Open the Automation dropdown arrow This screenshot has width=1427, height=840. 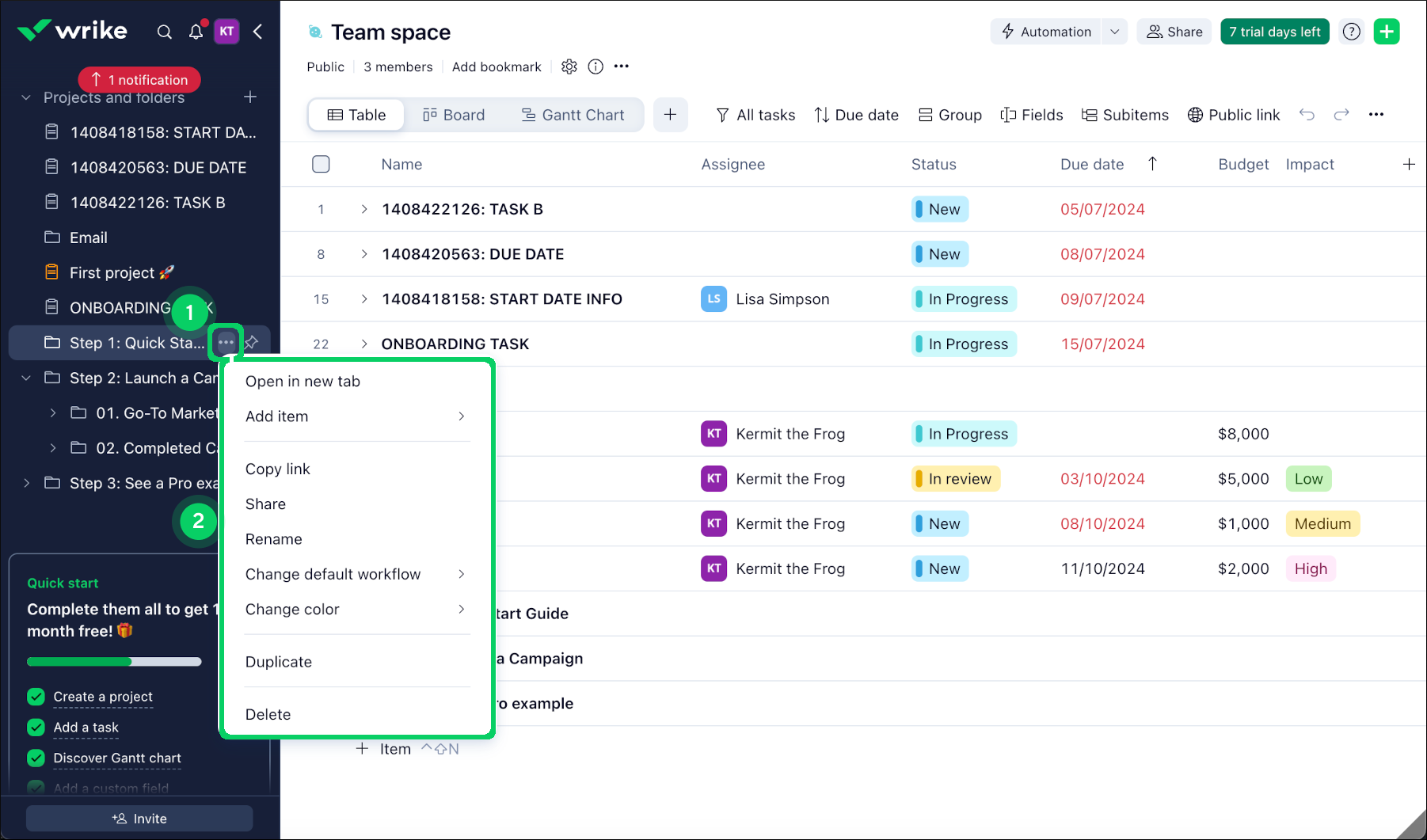(x=1114, y=32)
